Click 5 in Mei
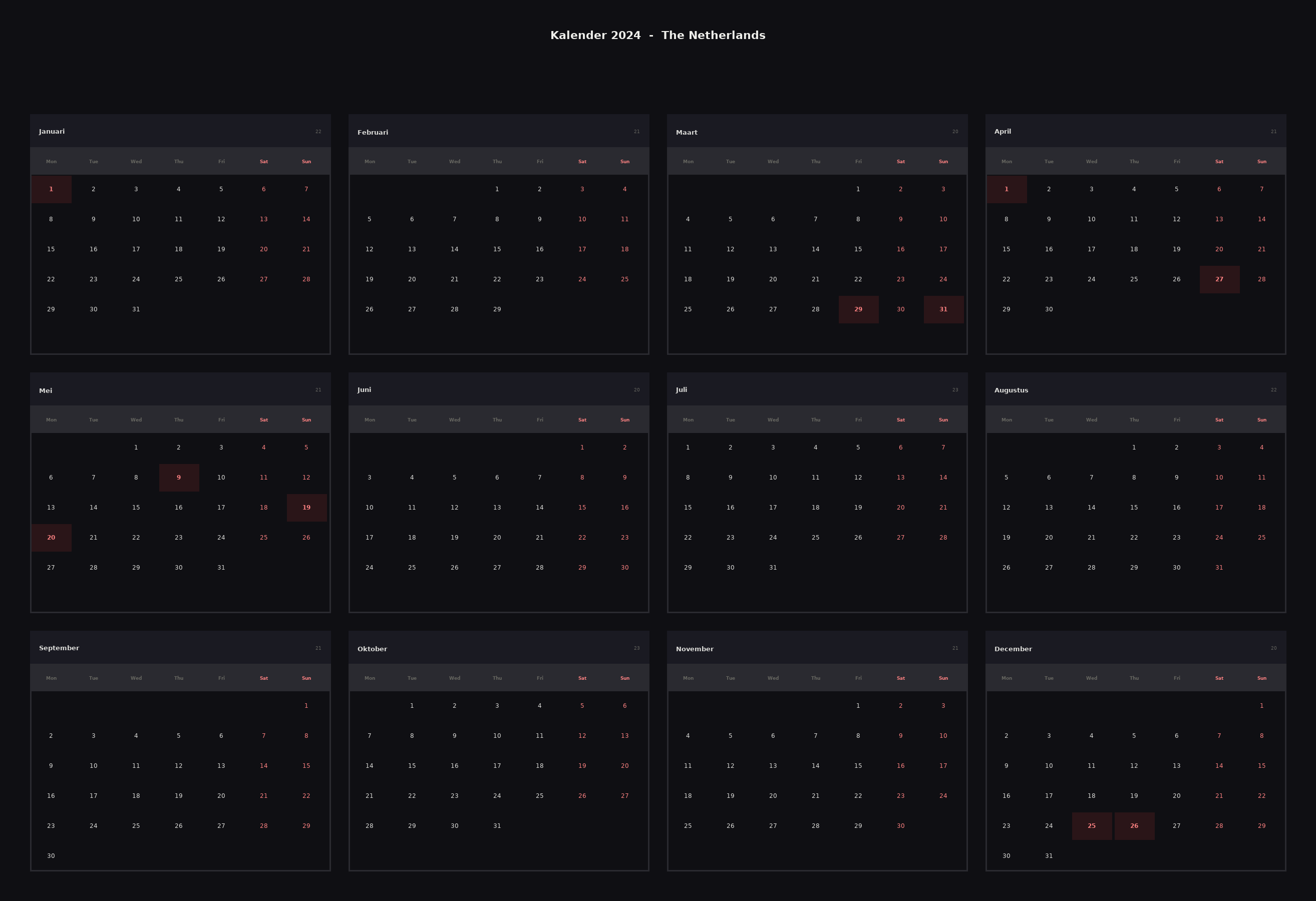Screen dimensions: 1316x901 pos(306,447)
